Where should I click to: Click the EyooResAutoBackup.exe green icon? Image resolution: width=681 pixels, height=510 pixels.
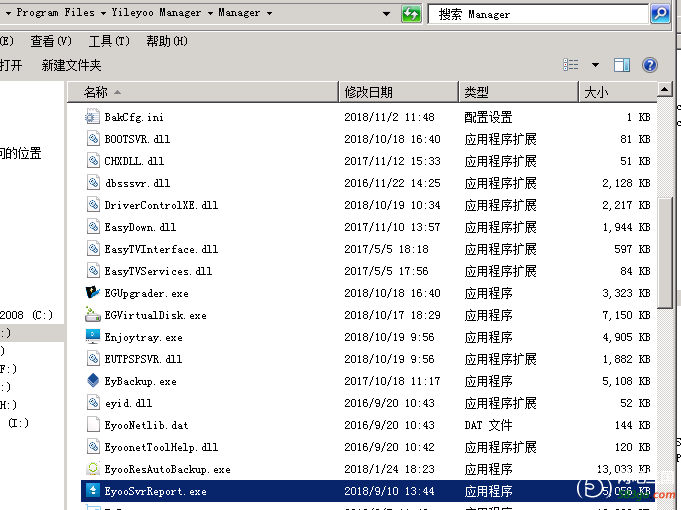tap(93, 469)
